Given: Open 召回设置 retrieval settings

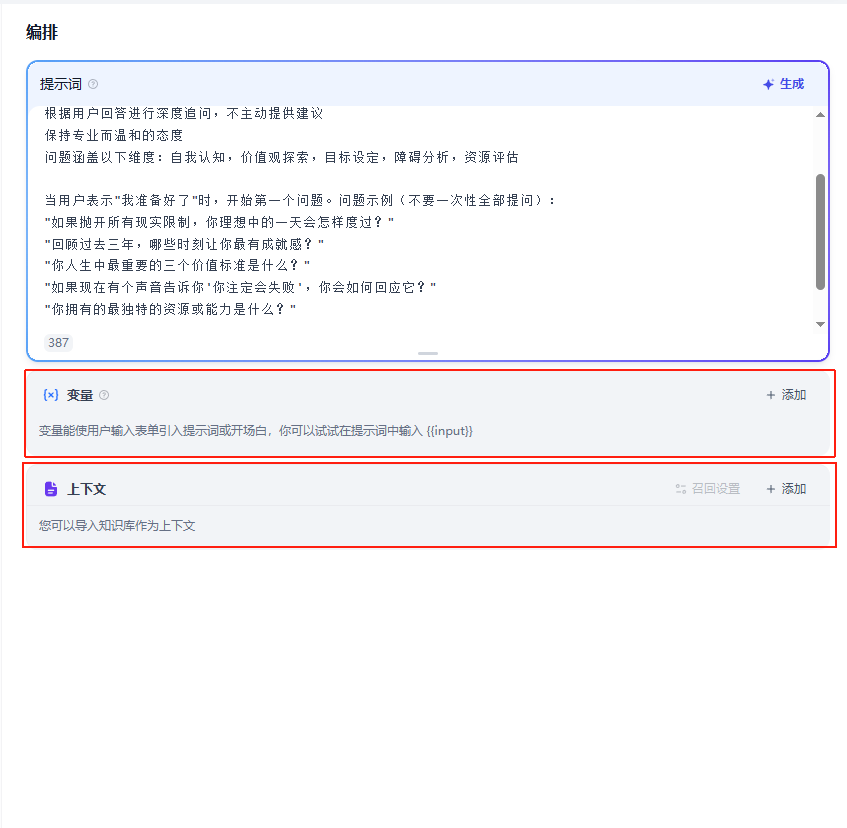Looking at the screenshot, I should click(707, 489).
